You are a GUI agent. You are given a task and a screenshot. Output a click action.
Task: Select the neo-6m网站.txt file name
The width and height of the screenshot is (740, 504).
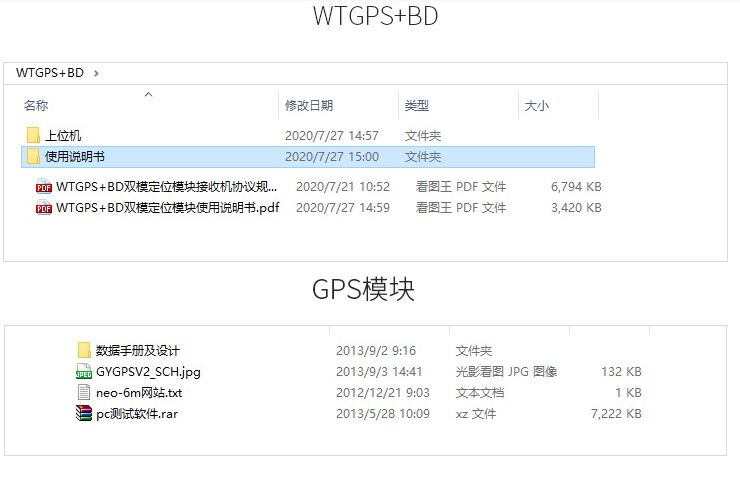coord(139,393)
